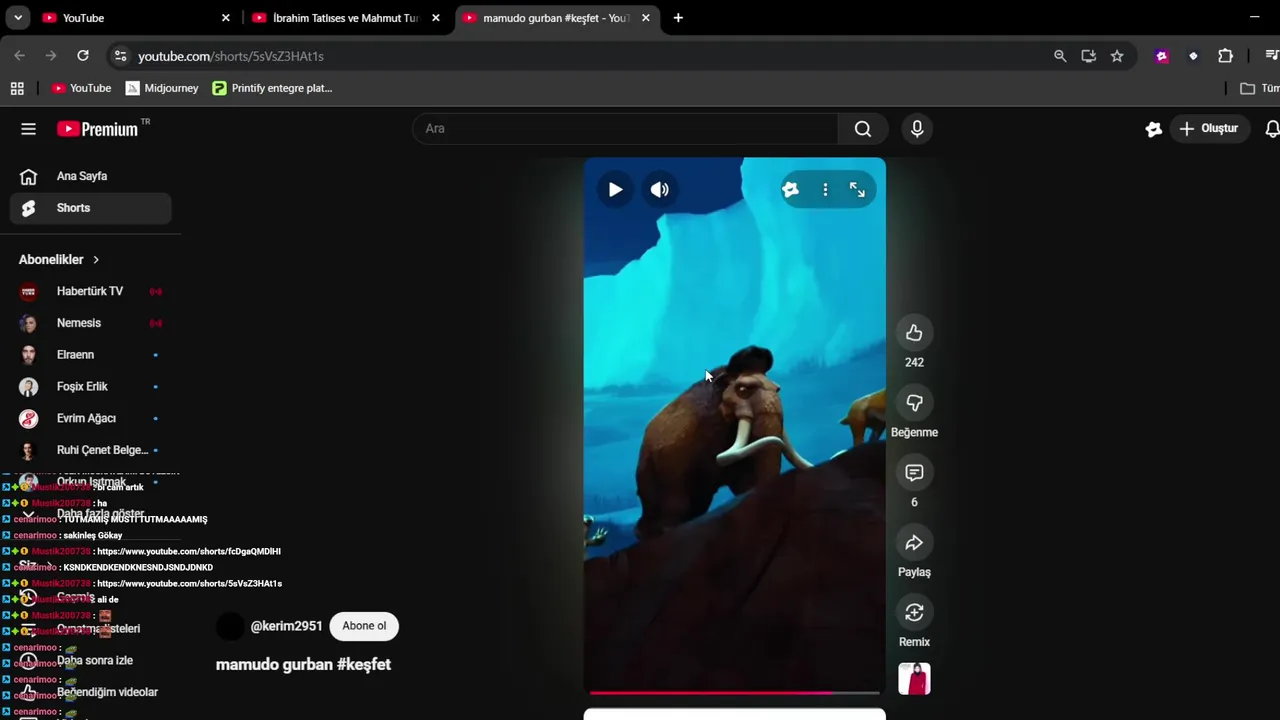Switch to the first YouTube tab

pyautogui.click(x=135, y=18)
